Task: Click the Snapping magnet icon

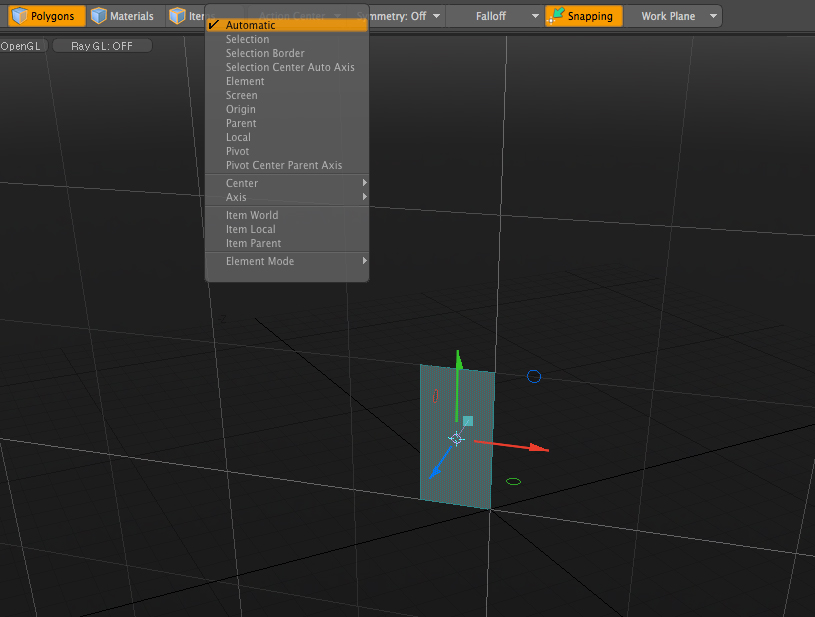Action: pyautogui.click(x=554, y=15)
